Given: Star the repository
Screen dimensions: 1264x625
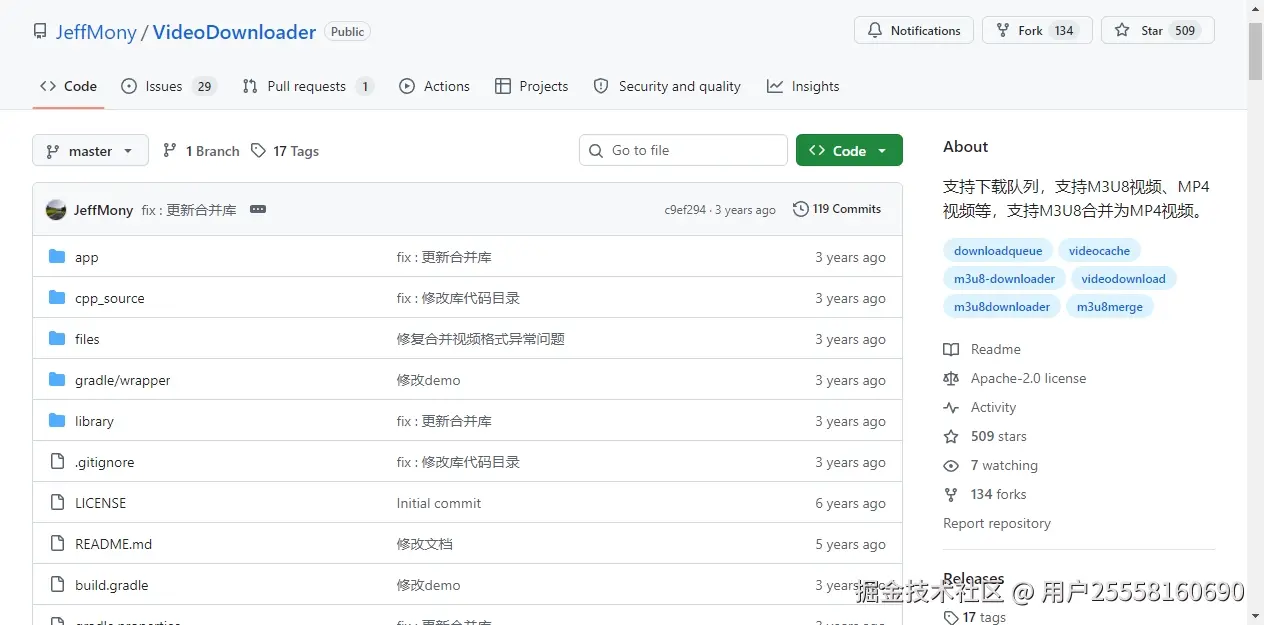Looking at the screenshot, I should tap(1158, 30).
